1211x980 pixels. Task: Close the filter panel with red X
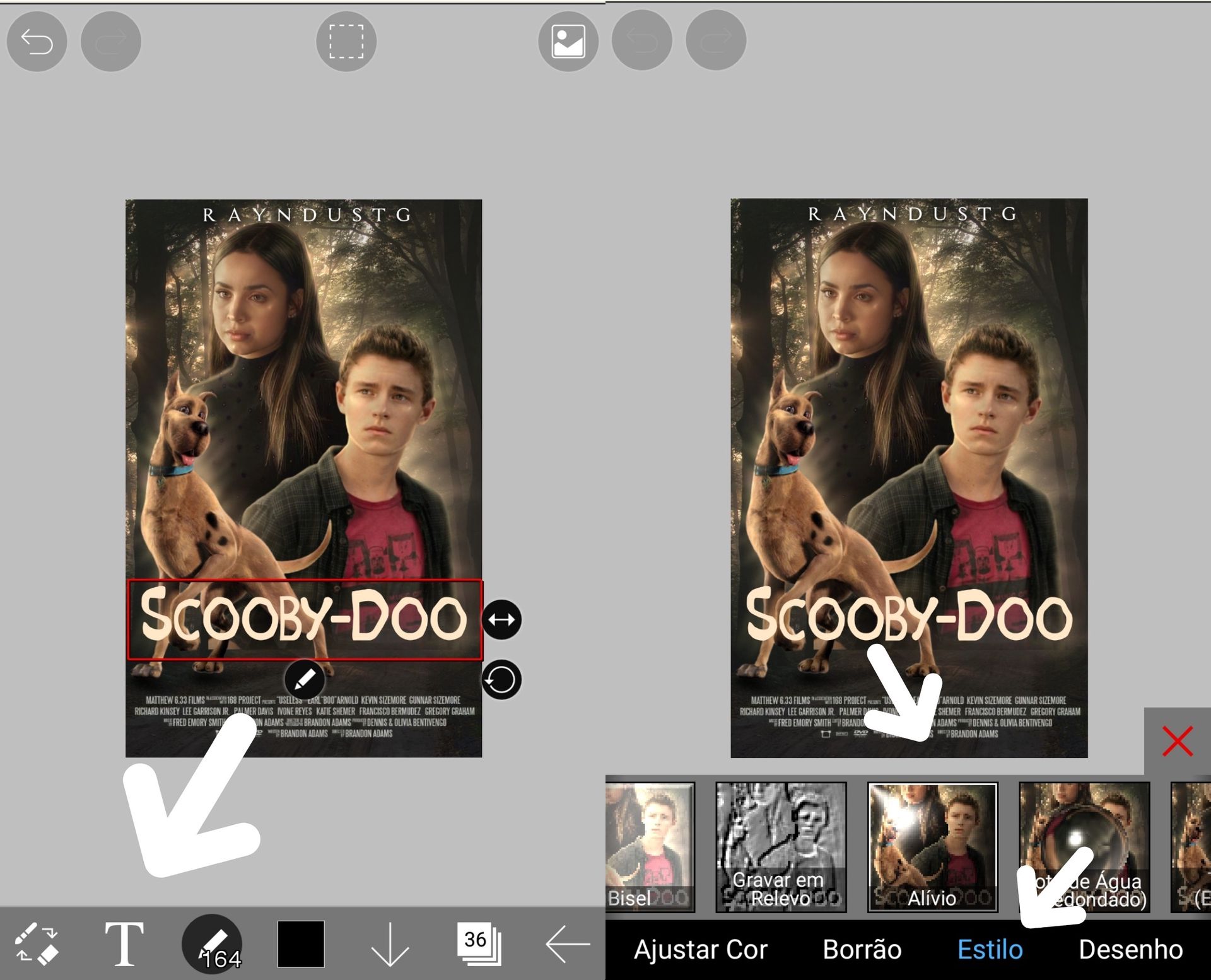(1178, 741)
